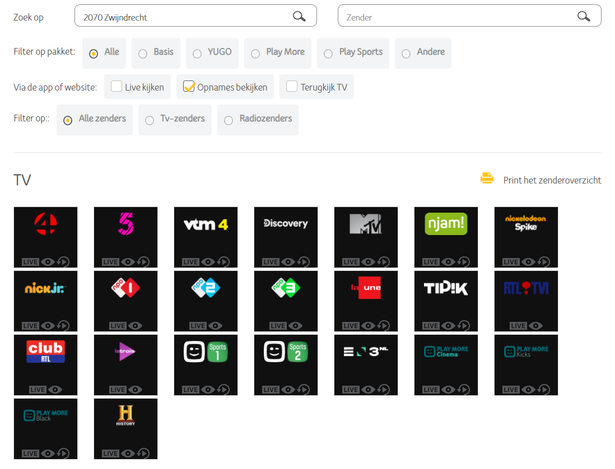Viewport: 615px width, 469px height.
Task: Tick the Terugkijk TV checkbox
Action: pyautogui.click(x=292, y=87)
